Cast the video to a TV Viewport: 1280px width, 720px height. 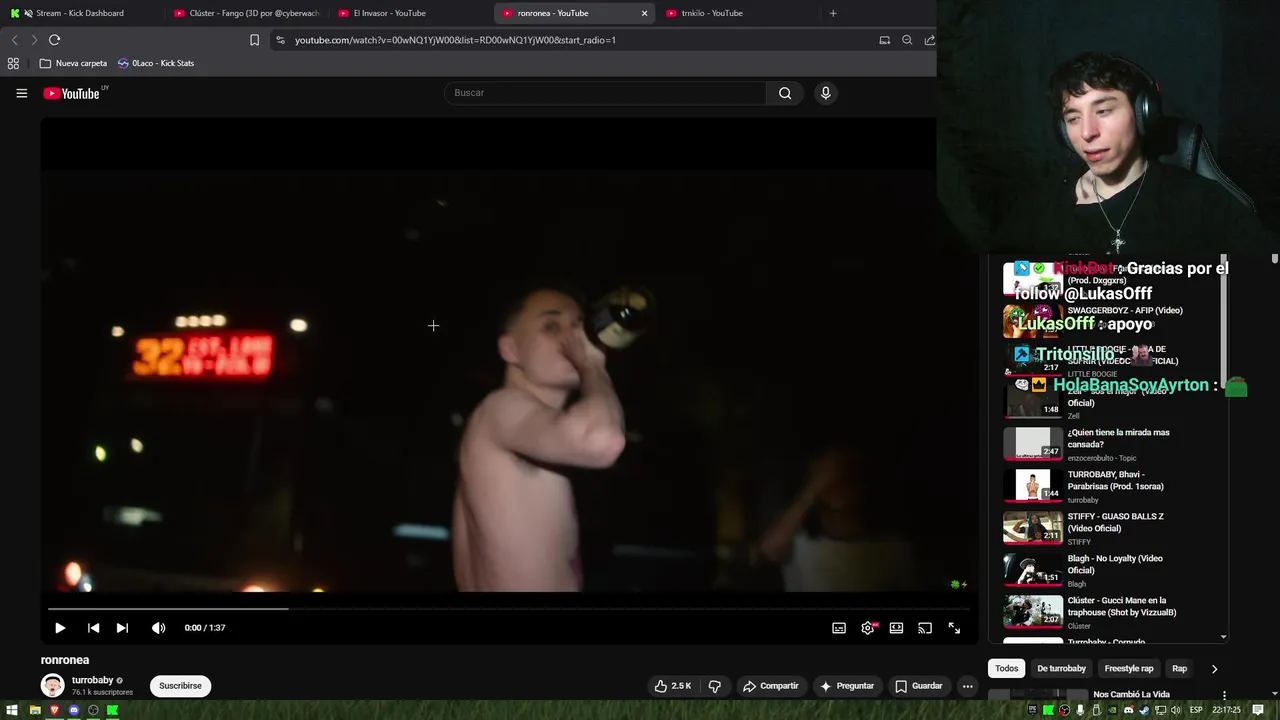click(925, 628)
